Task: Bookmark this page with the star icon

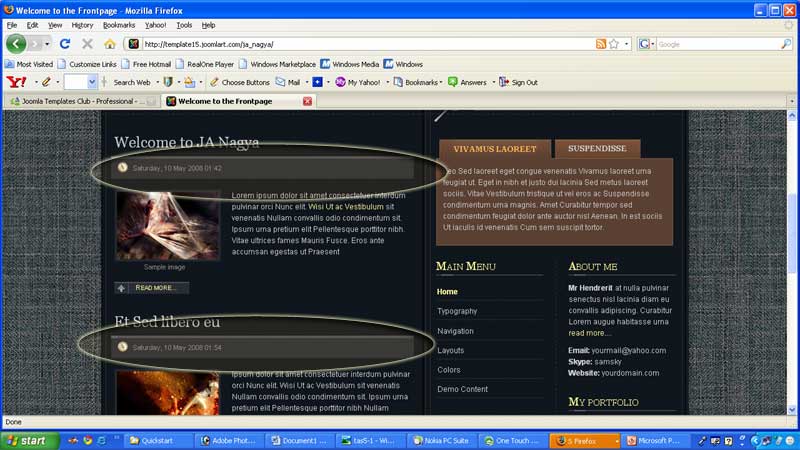Action: coord(614,44)
